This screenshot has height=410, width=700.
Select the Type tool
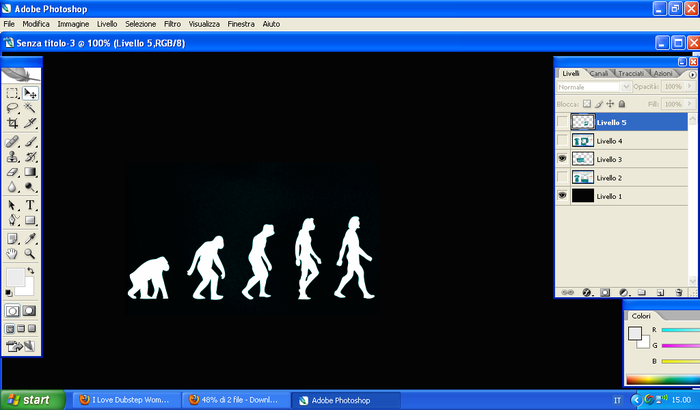pyautogui.click(x=30, y=205)
